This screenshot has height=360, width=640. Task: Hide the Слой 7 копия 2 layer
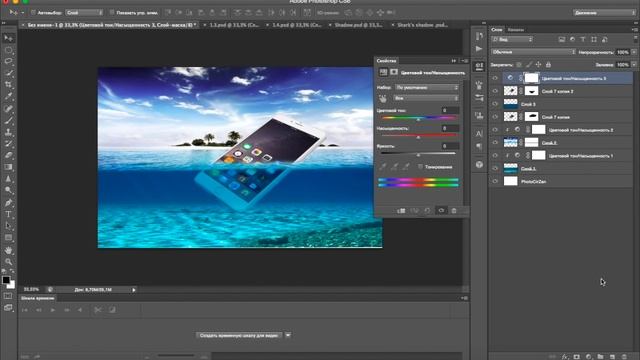click(x=495, y=91)
